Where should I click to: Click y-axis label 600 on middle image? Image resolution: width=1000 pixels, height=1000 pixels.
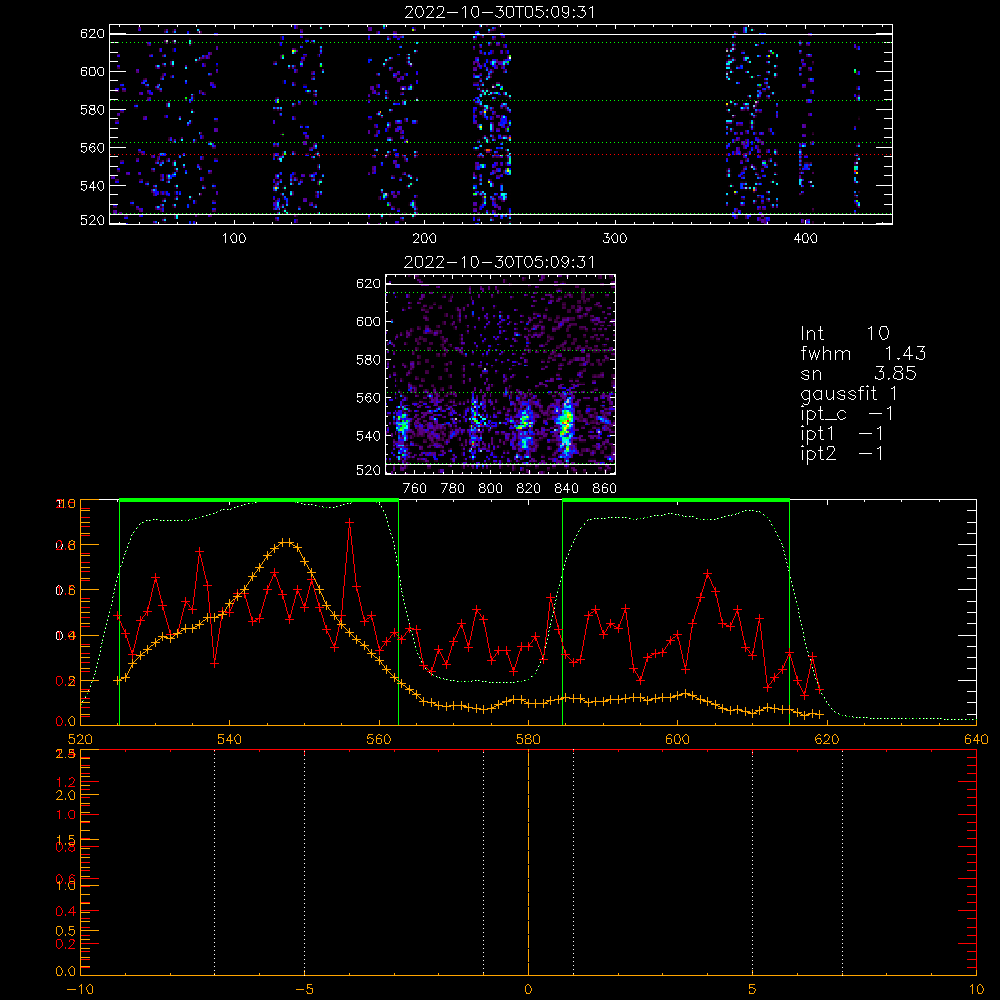[369, 321]
